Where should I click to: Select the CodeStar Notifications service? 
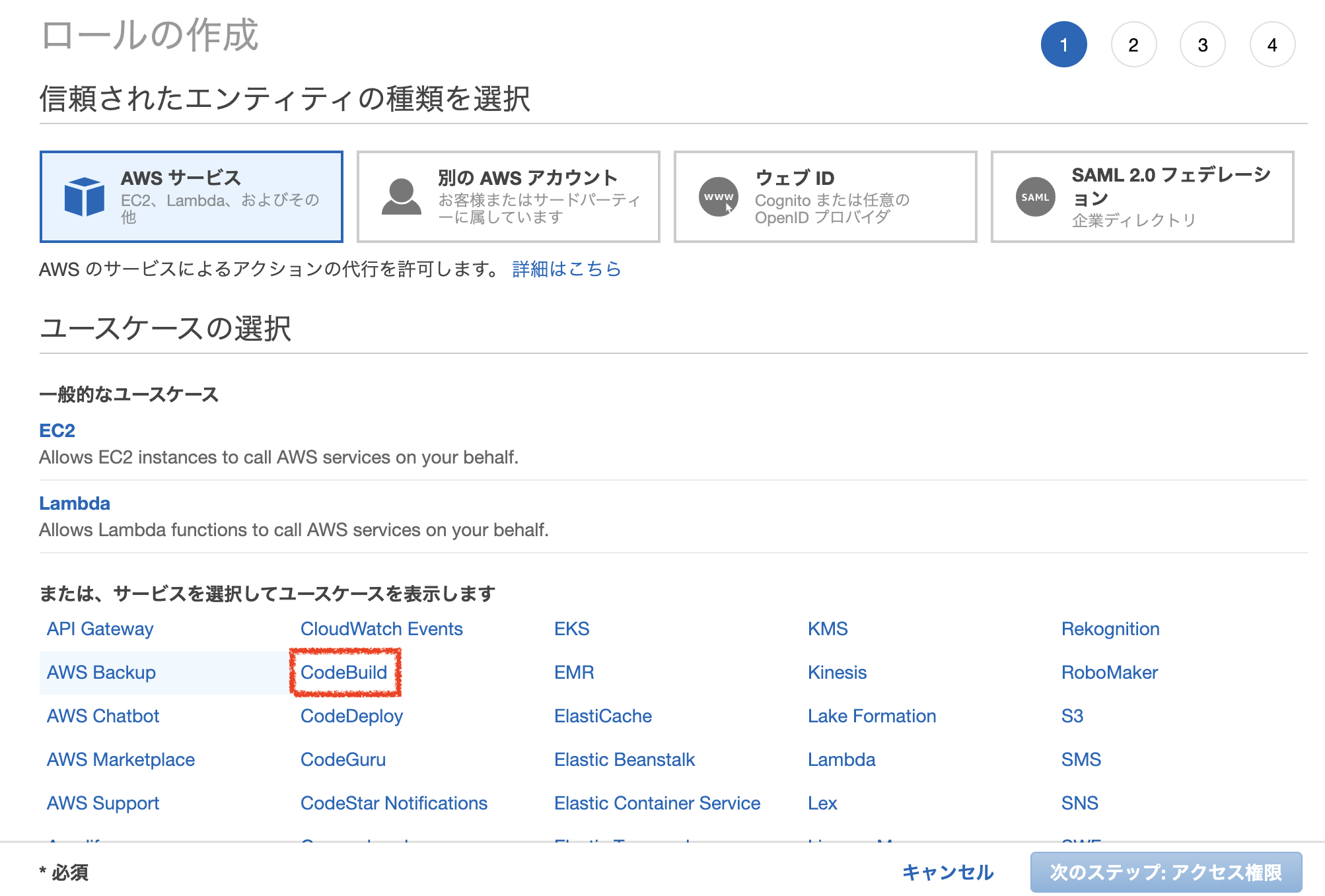tap(394, 803)
